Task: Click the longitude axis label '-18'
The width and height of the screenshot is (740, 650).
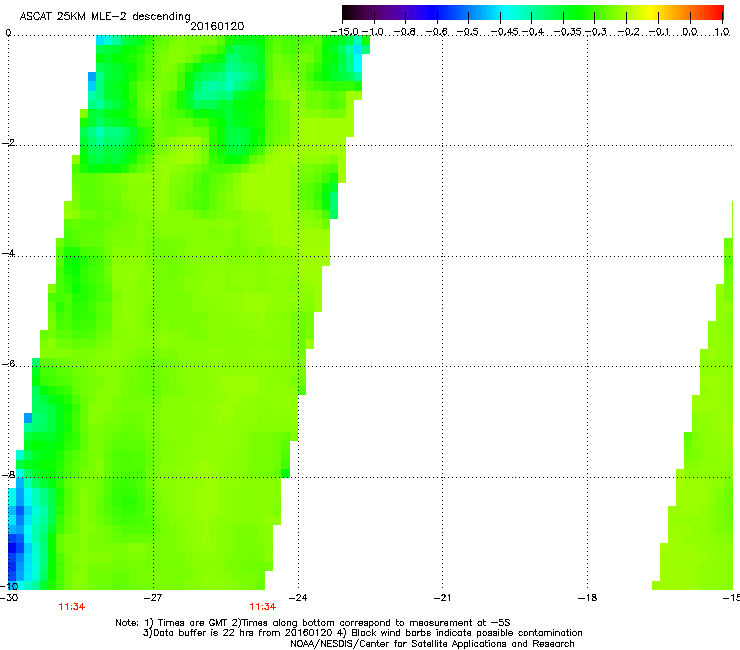Action: pos(587,598)
